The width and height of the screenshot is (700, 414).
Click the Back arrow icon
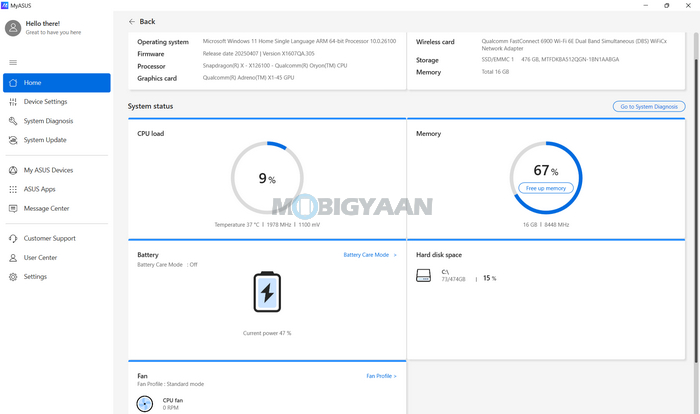(x=132, y=21)
